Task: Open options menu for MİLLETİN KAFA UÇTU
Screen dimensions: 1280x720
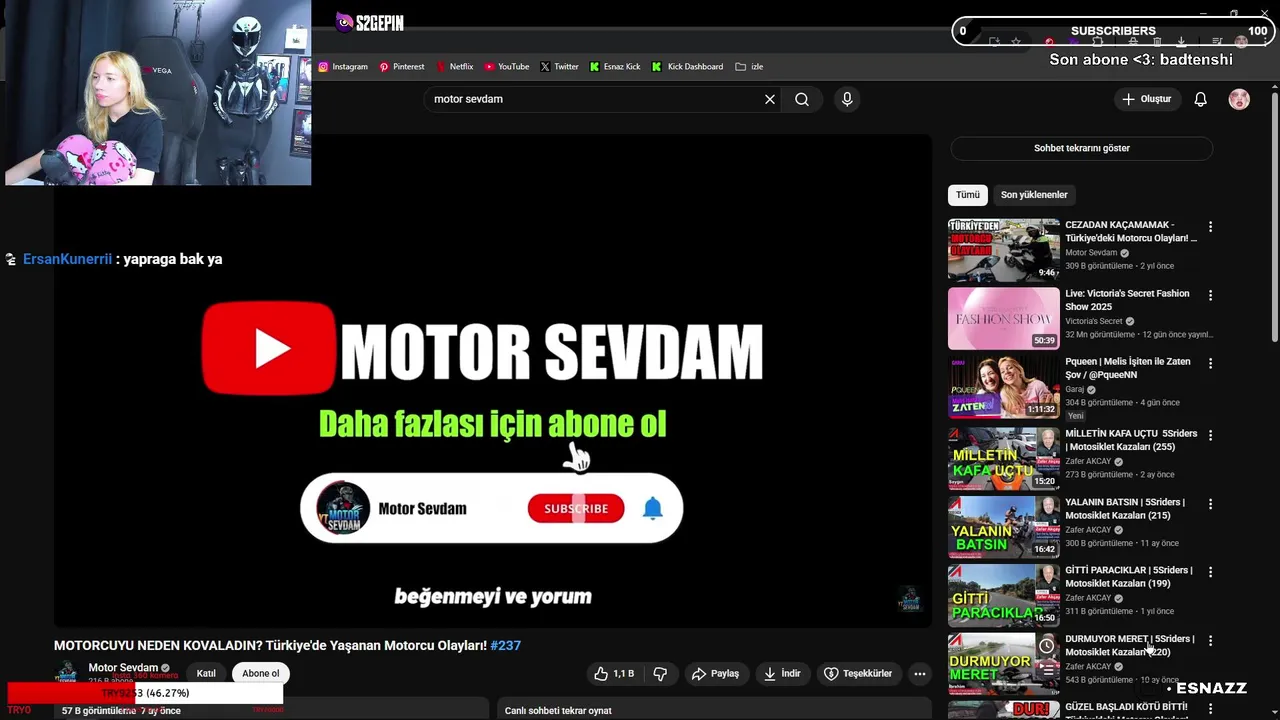Action: pyautogui.click(x=1210, y=435)
